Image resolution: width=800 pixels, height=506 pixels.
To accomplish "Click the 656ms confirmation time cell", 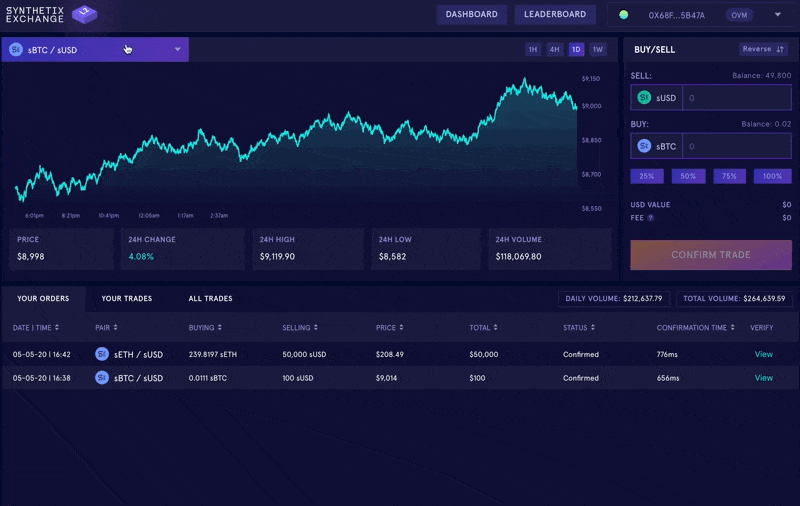I will point(668,378).
